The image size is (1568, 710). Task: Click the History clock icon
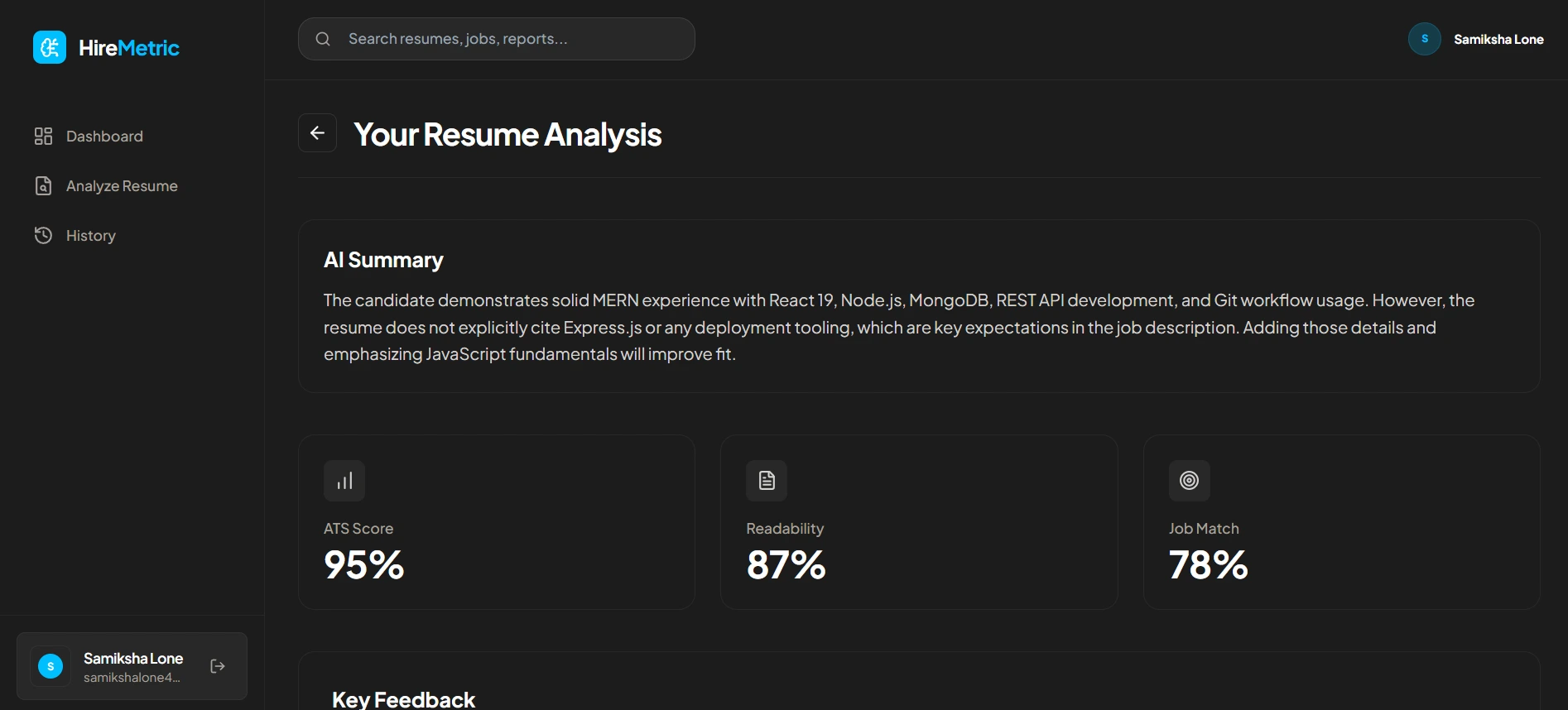[43, 235]
